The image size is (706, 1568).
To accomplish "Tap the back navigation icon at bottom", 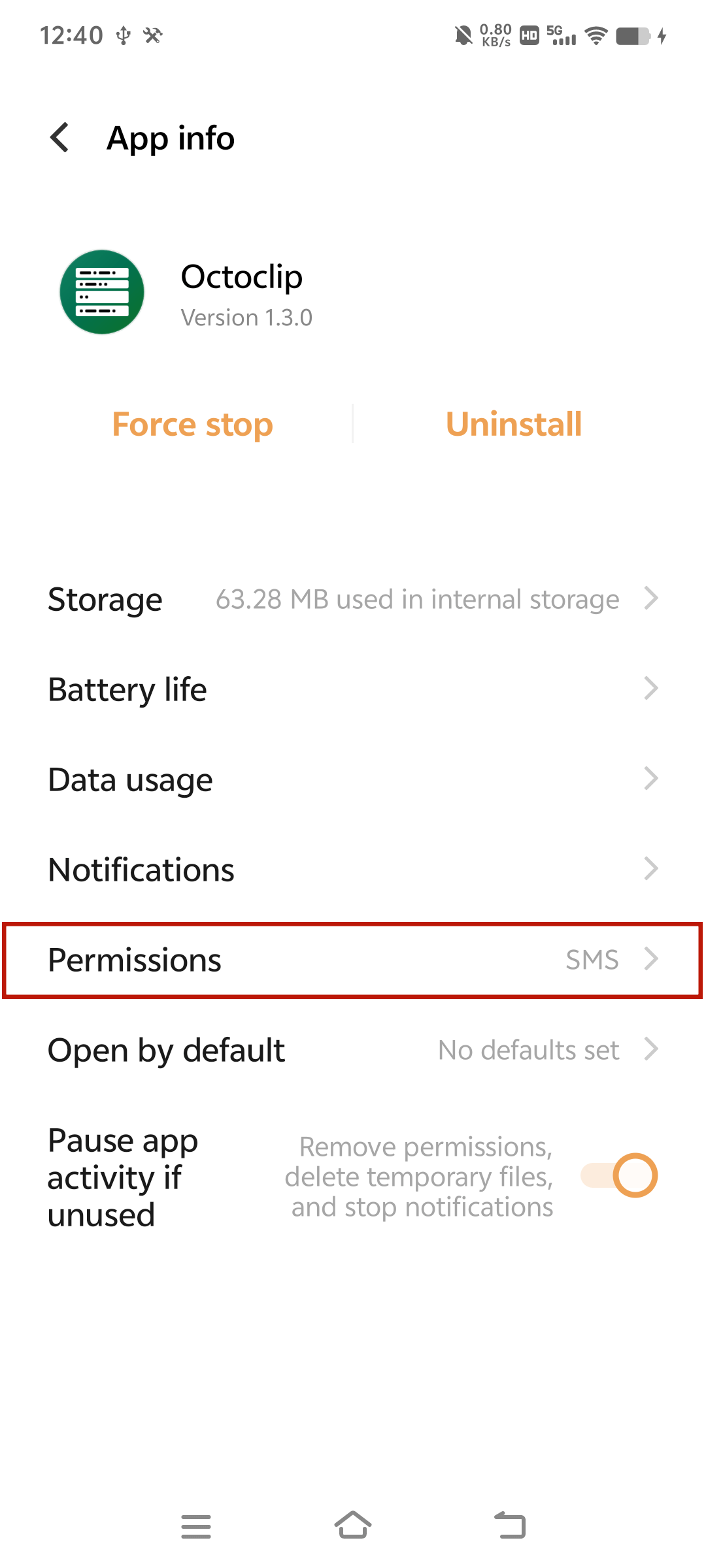I will tap(510, 1525).
